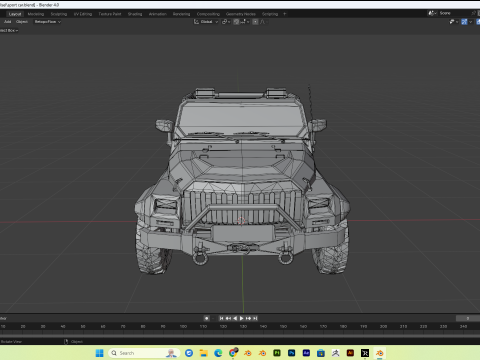480x360 pixels.
Task: Switch to the Scripting workspace tab
Action: [270, 14]
